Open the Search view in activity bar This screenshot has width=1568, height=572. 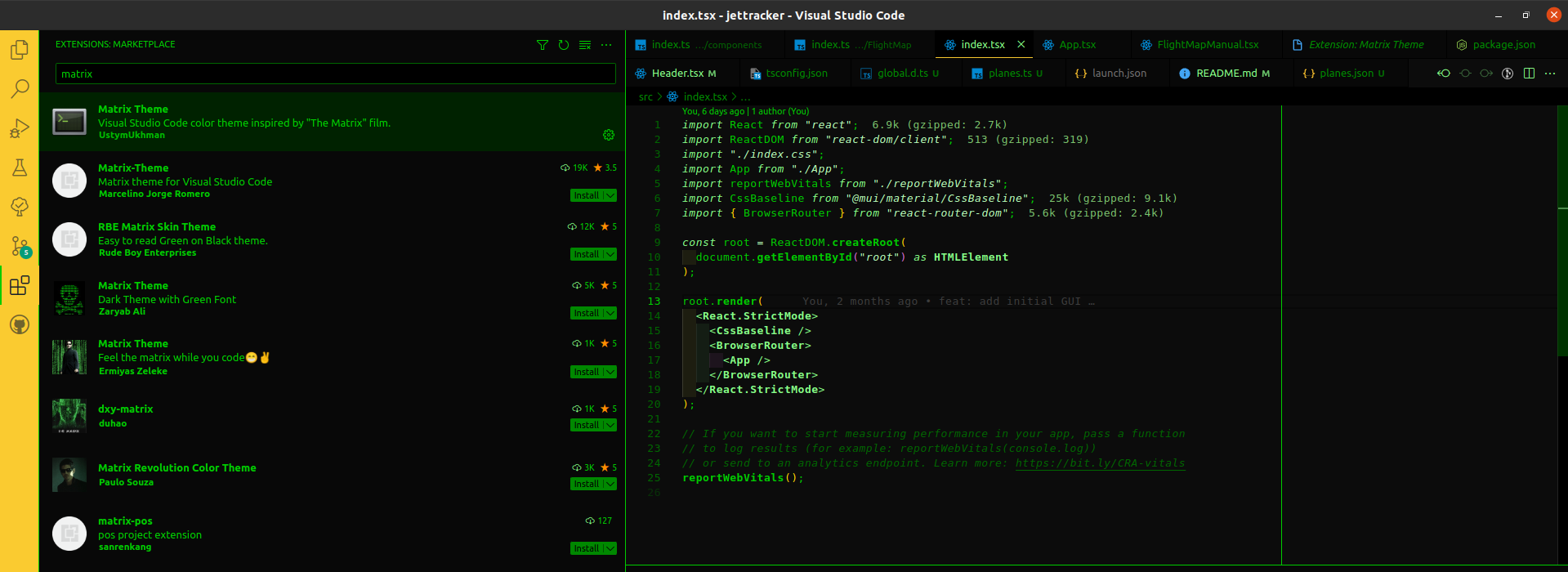pyautogui.click(x=20, y=88)
